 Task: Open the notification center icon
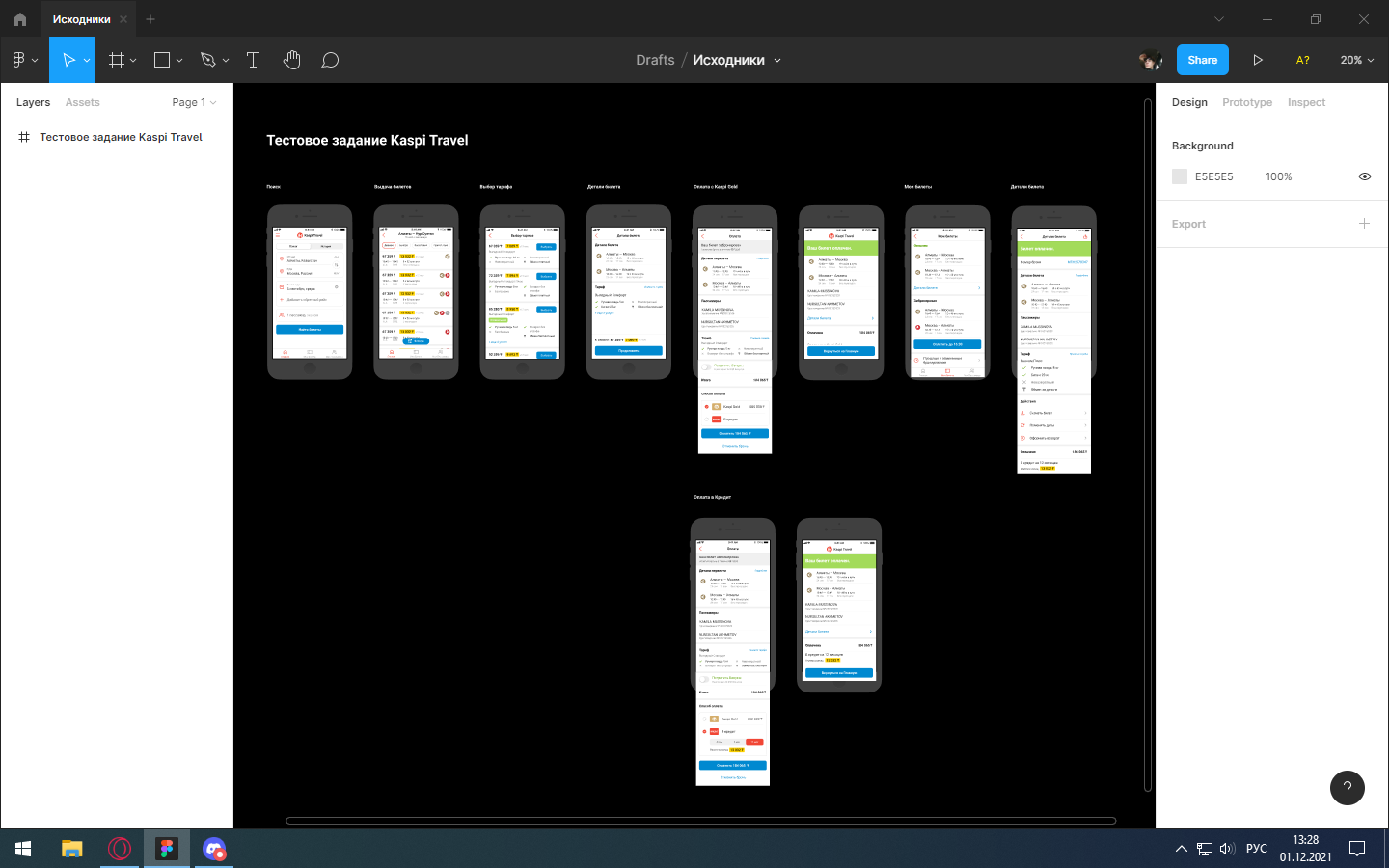(1357, 849)
